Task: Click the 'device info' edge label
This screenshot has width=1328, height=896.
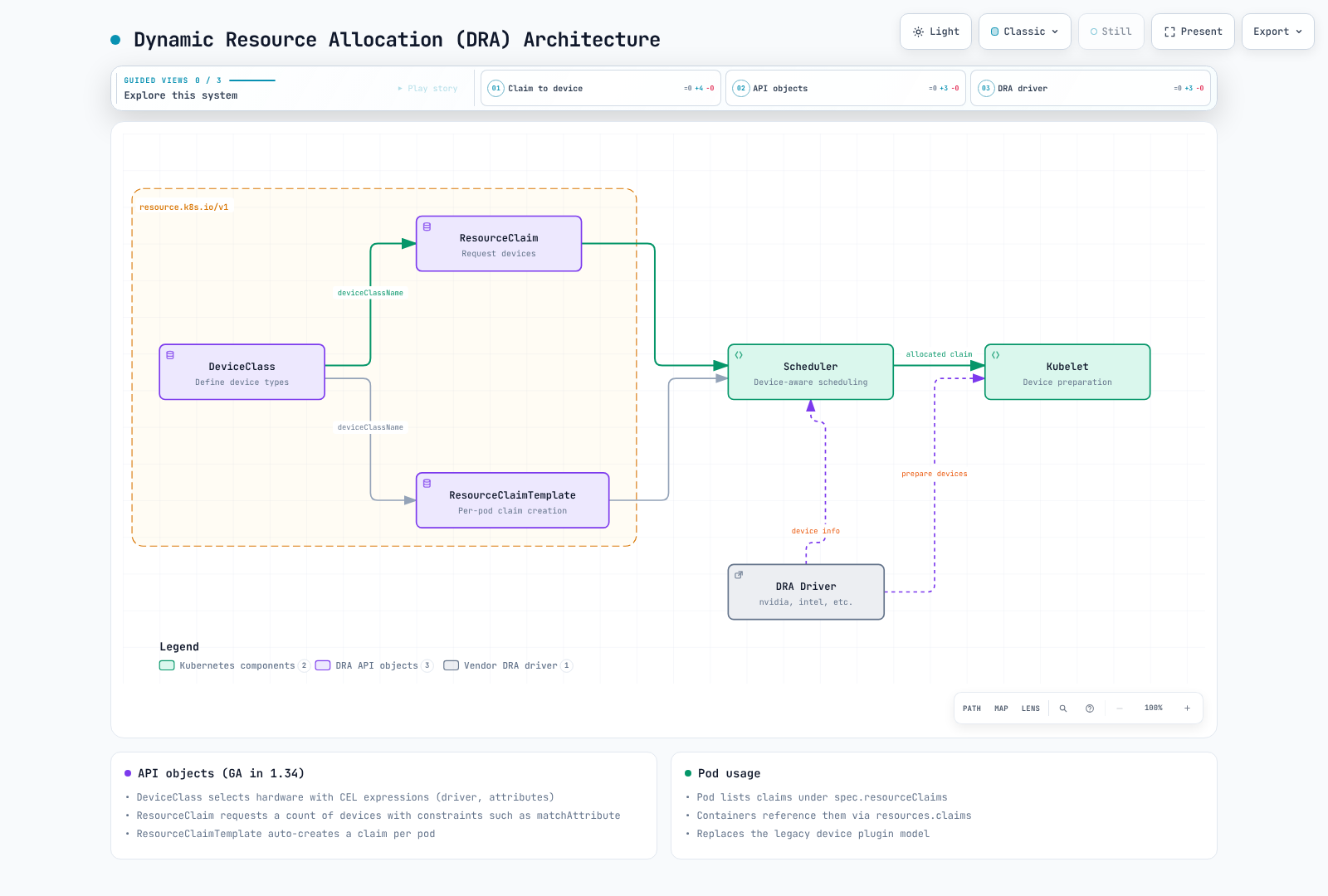Action: [x=816, y=531]
